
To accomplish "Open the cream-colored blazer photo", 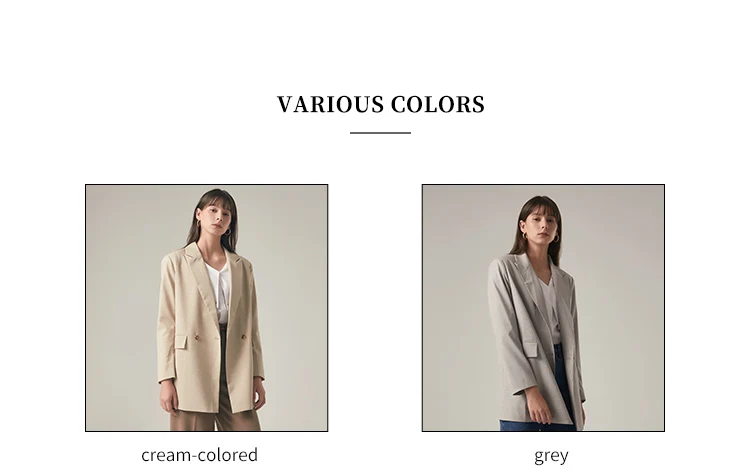I will (207, 308).
